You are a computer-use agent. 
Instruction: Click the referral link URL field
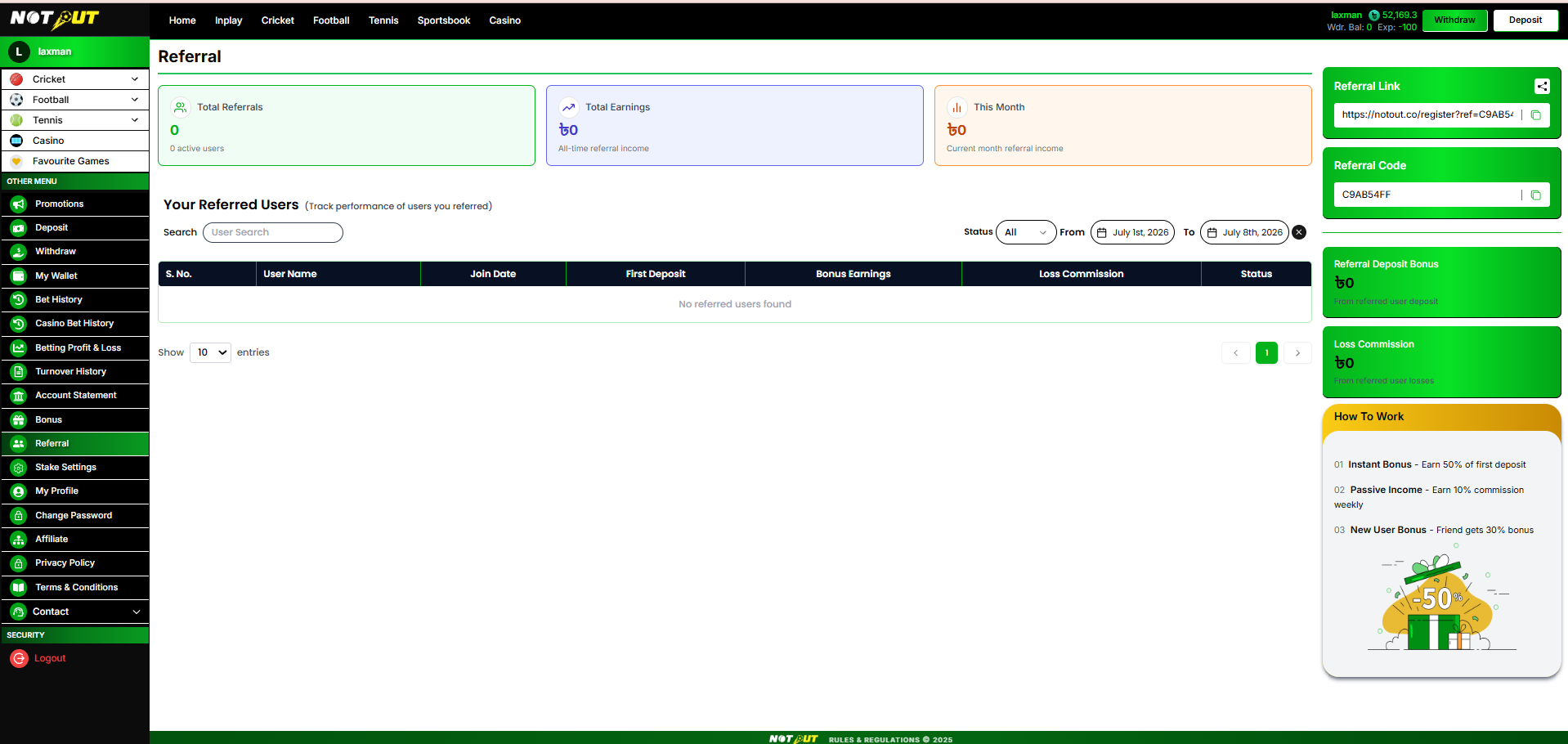click(1427, 115)
